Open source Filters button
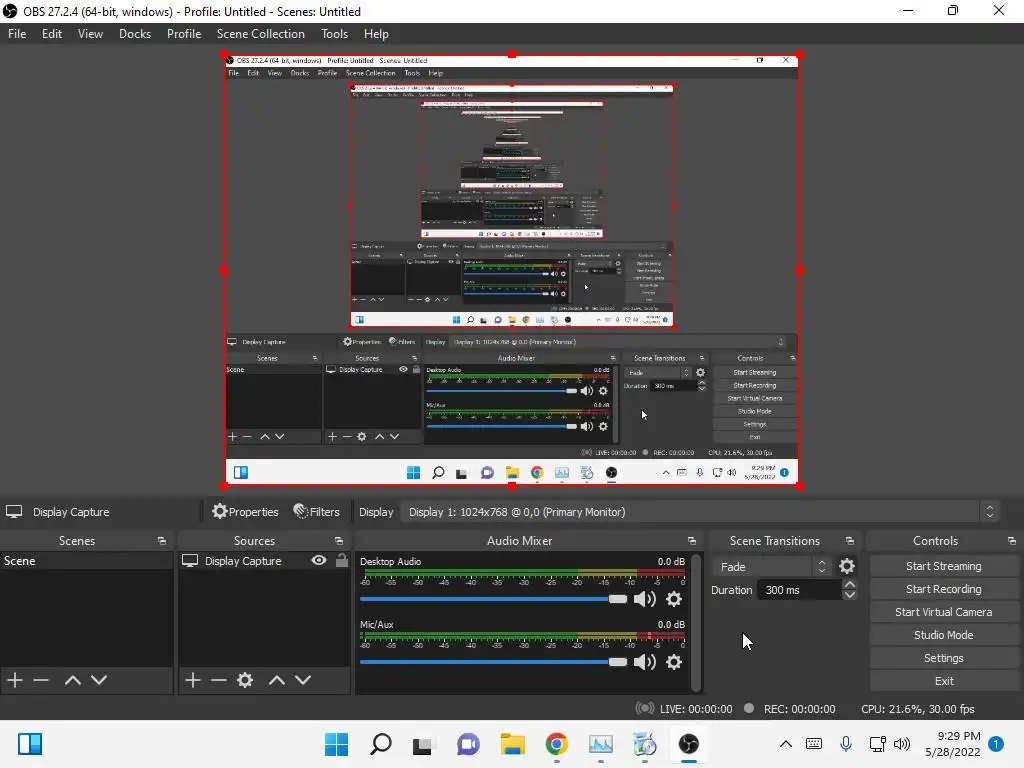Image resolution: width=1024 pixels, height=768 pixels. click(x=317, y=512)
